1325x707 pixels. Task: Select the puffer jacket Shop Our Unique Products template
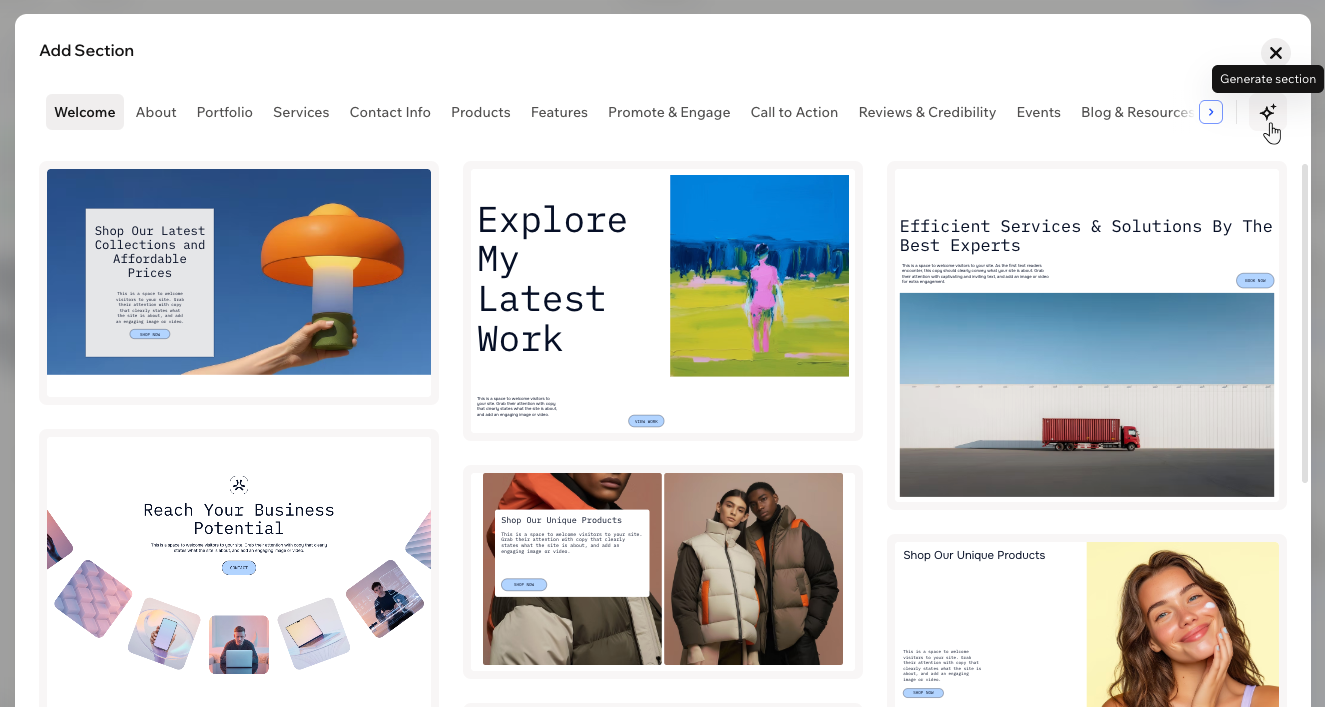pyautogui.click(x=662, y=569)
